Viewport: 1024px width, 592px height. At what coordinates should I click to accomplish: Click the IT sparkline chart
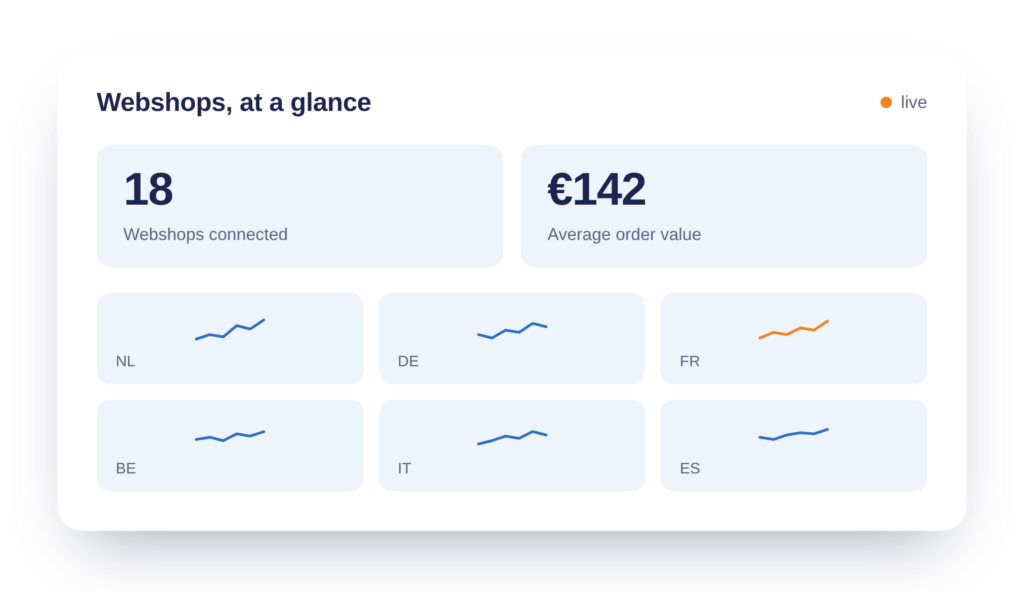(x=512, y=438)
